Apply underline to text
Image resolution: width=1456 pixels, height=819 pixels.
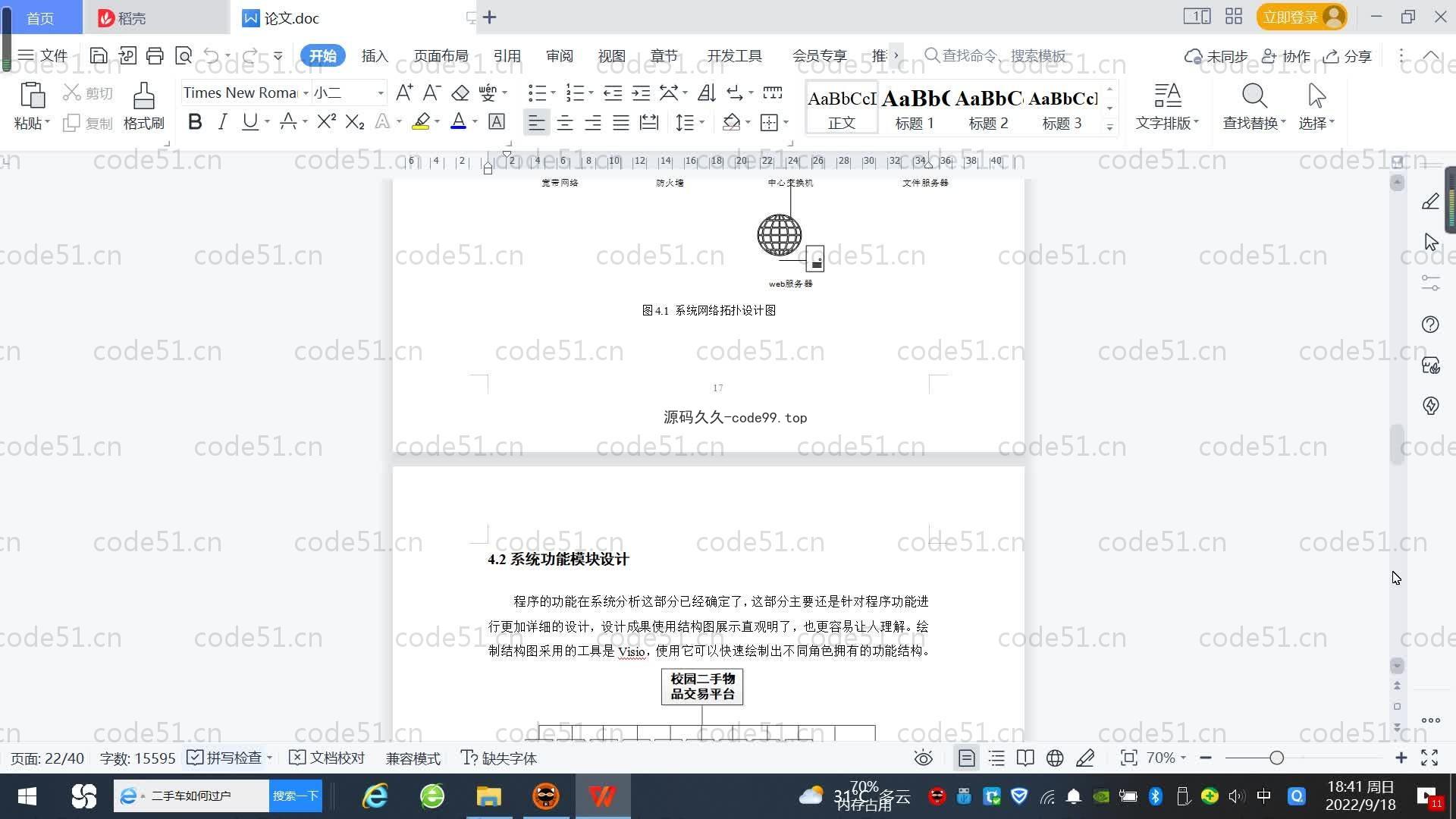249,122
